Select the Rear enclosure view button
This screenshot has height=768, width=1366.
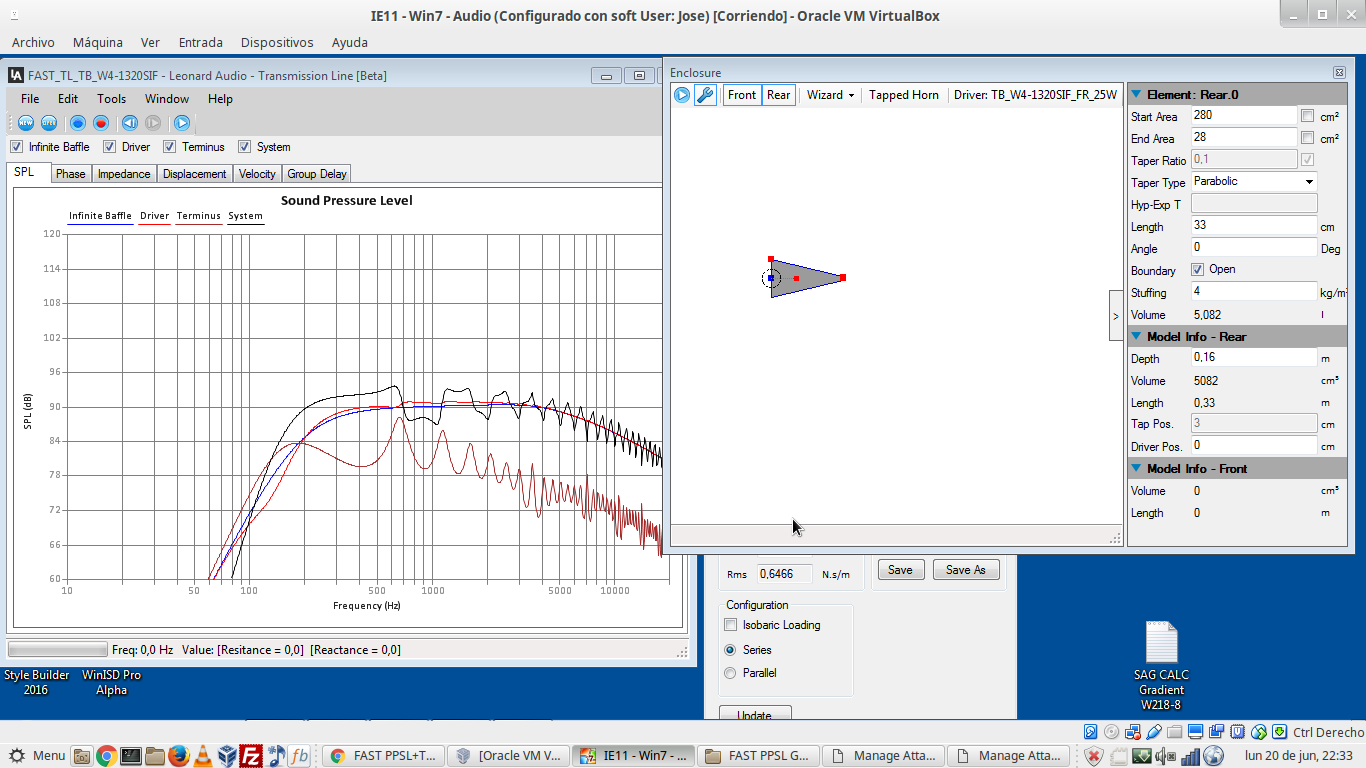point(779,95)
